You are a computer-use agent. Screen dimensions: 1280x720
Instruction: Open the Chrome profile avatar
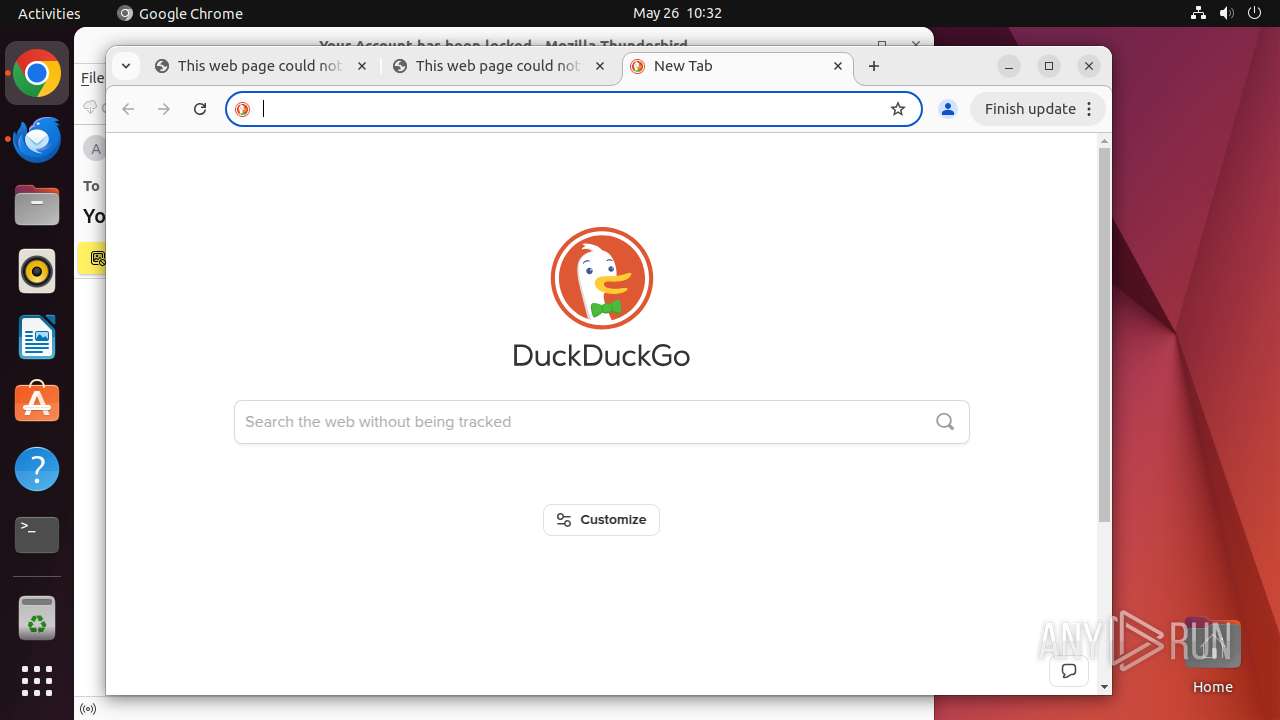pyautogui.click(x=948, y=109)
